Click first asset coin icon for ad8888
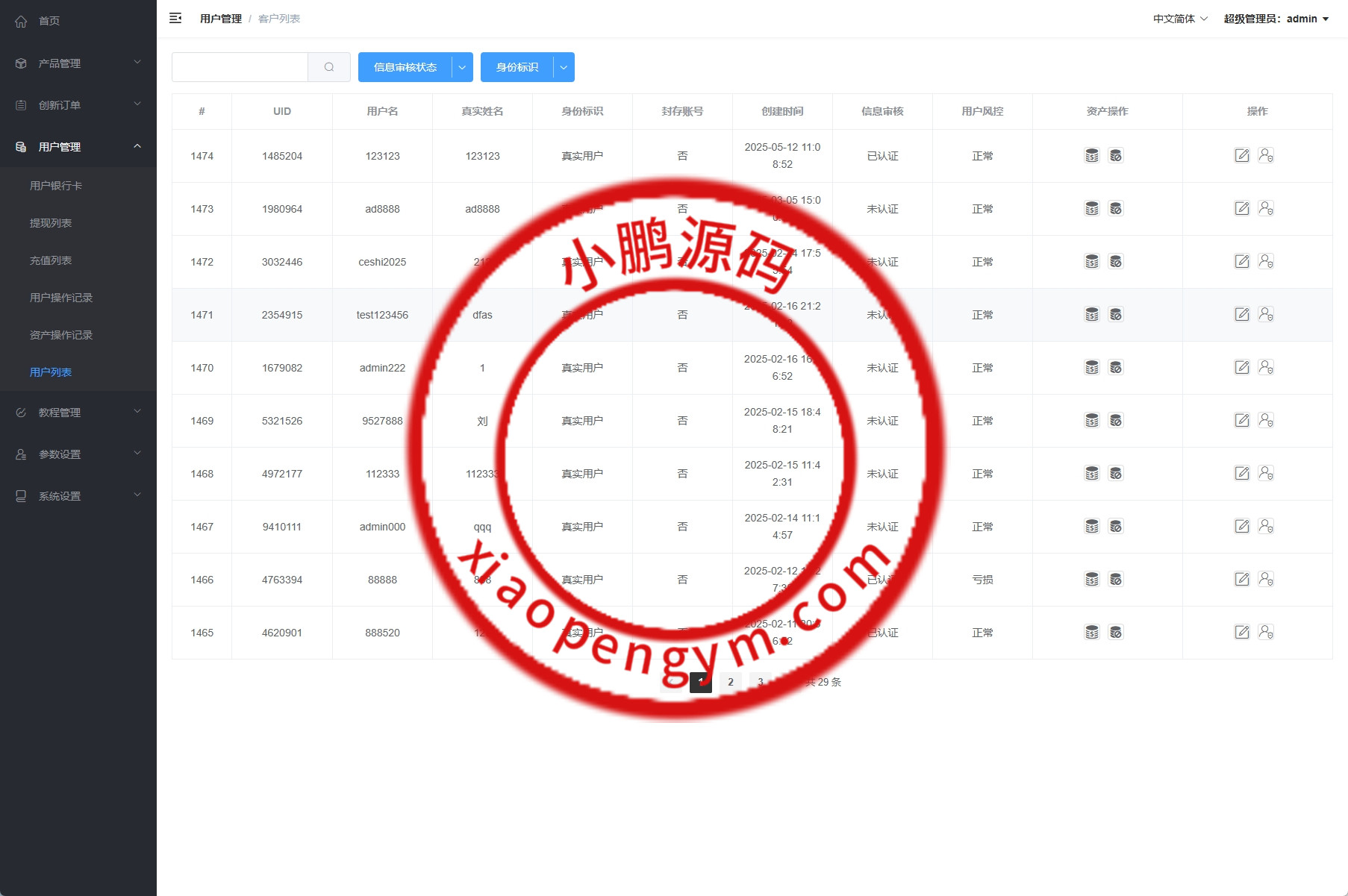 (1092, 209)
